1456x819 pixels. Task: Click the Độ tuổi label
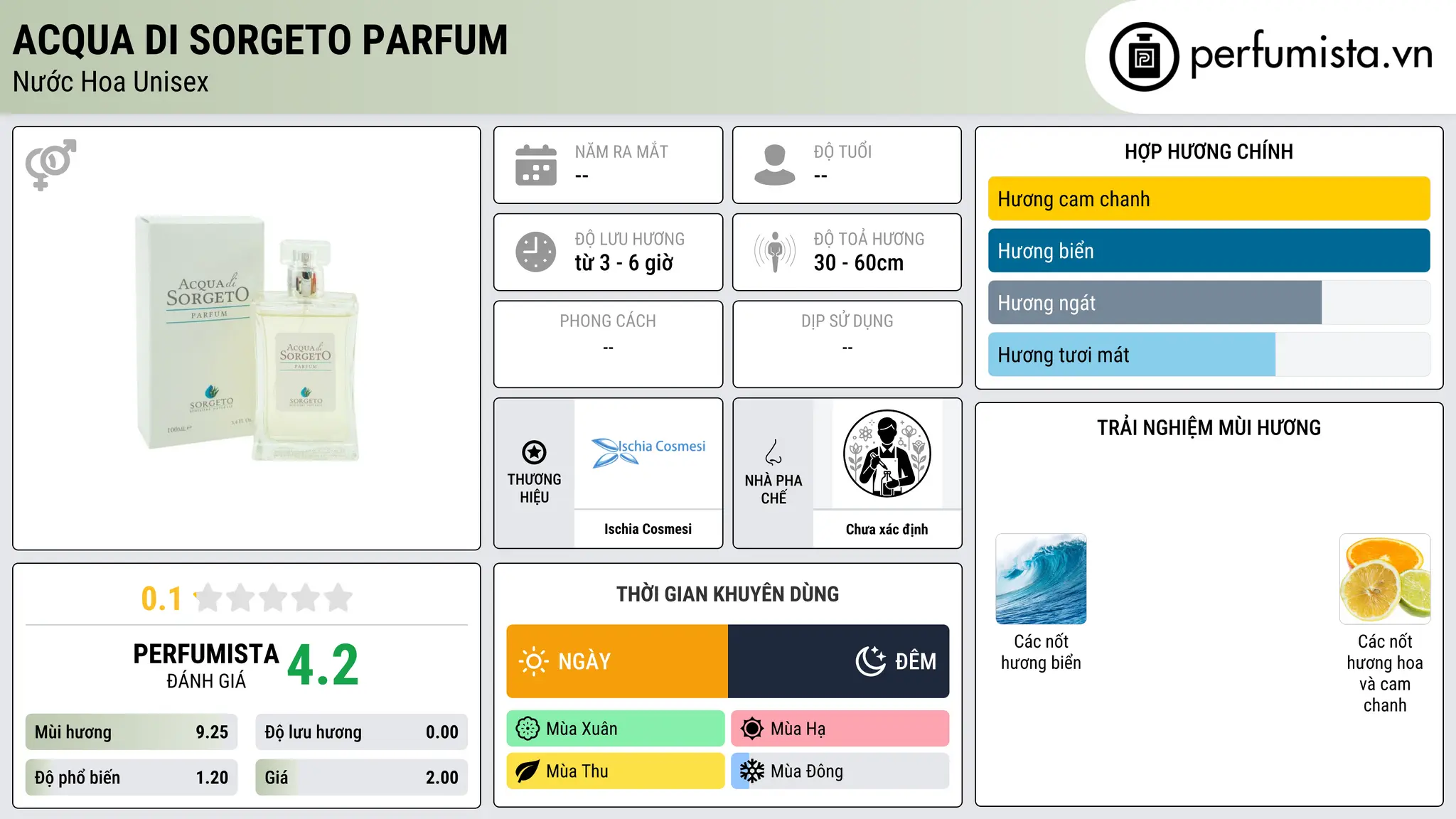tap(842, 152)
